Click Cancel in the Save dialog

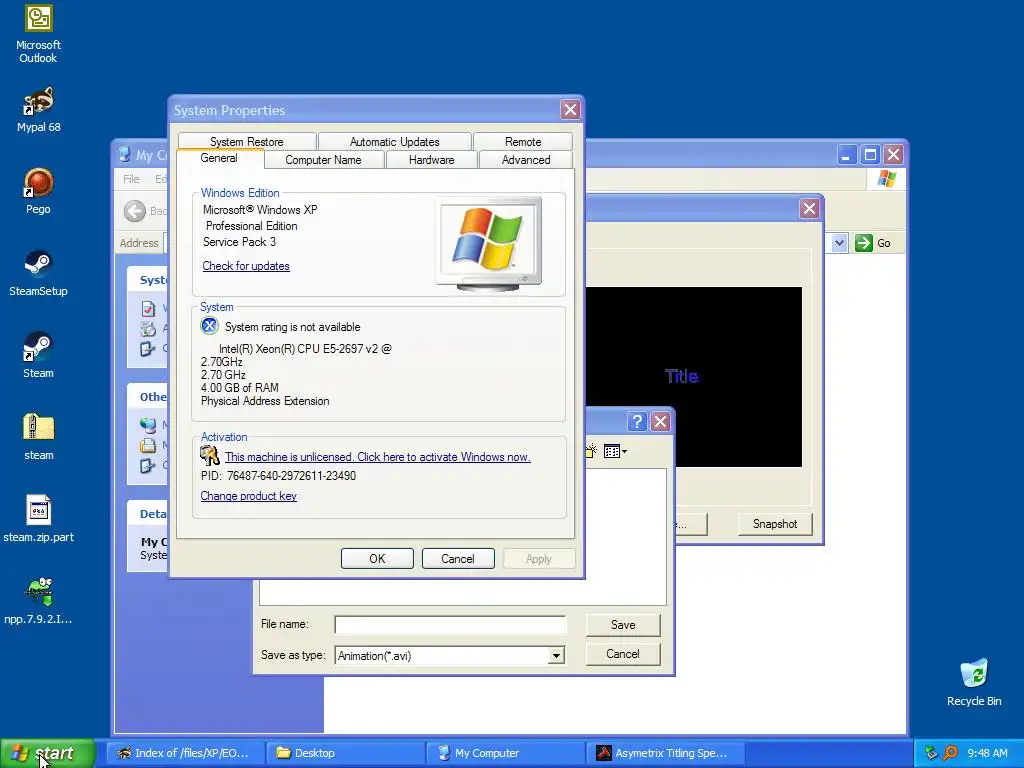(623, 654)
